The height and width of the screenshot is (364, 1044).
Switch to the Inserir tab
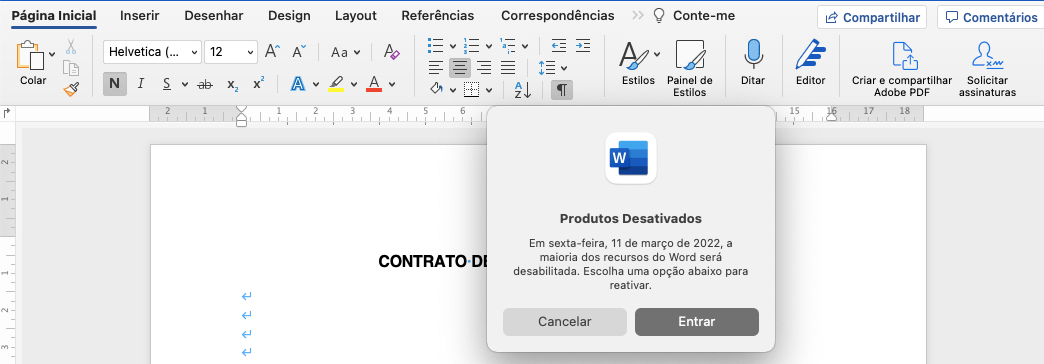coord(139,15)
